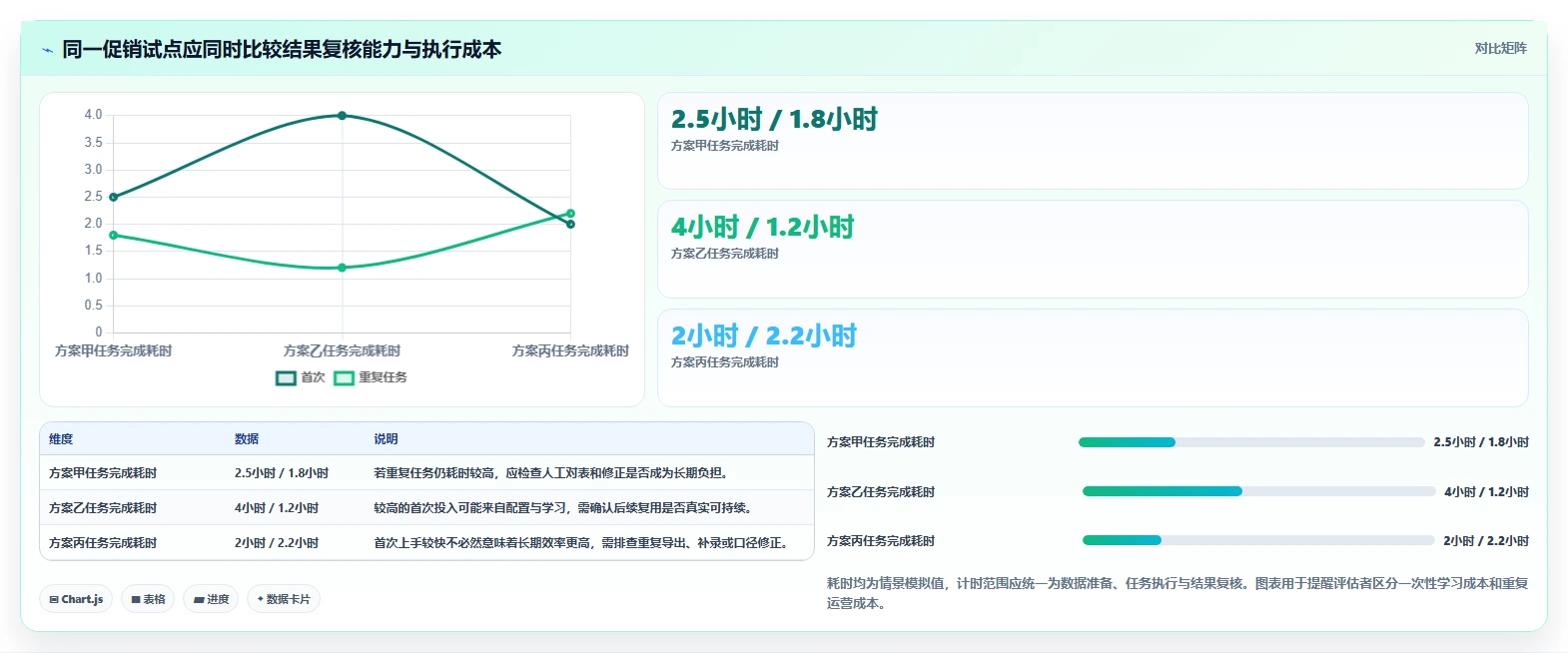1568x653 pixels.
Task: Click the 方案乙任务完成耗时 x-axis label
Action: point(342,351)
